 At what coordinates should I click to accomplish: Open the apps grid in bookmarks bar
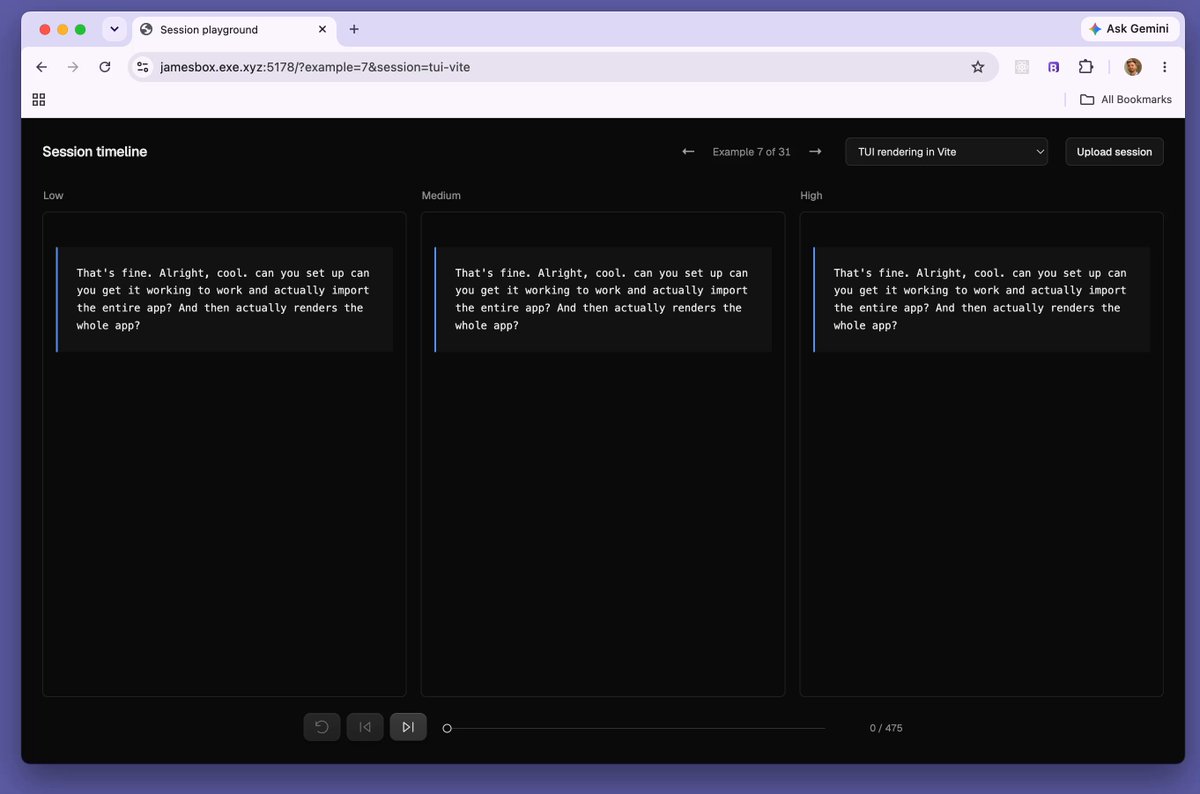(40, 99)
